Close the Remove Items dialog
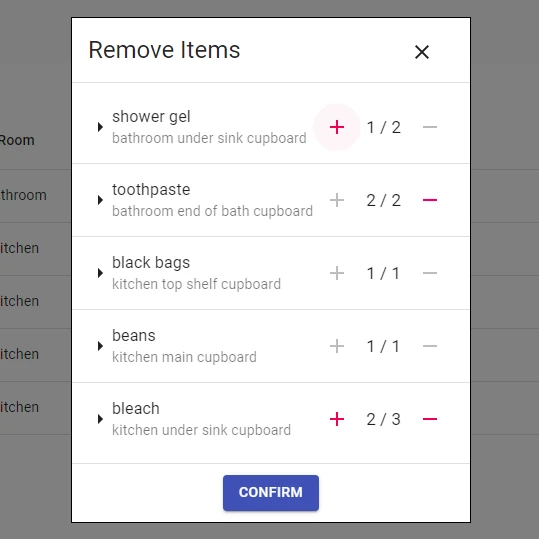Viewport: 539px width, 539px height. [422, 52]
